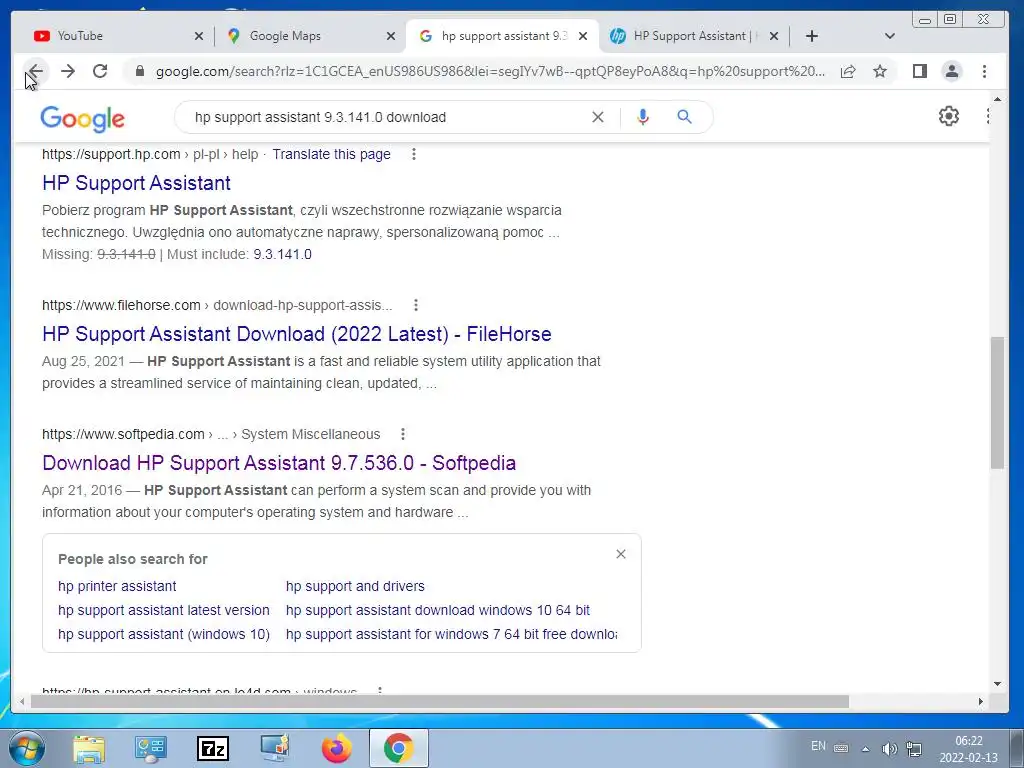Search for hp support and drivers

coord(355,586)
